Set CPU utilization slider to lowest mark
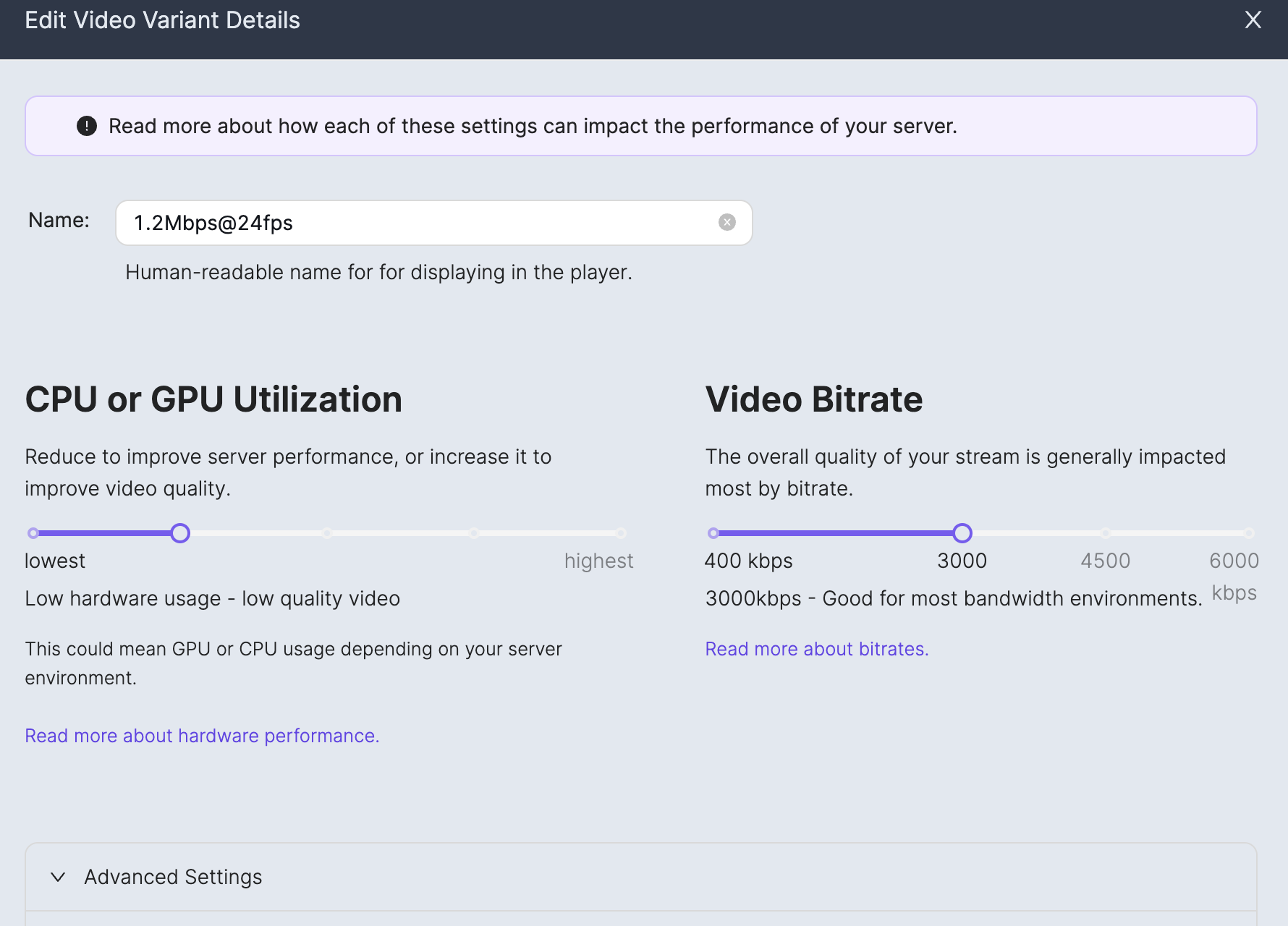 point(33,533)
